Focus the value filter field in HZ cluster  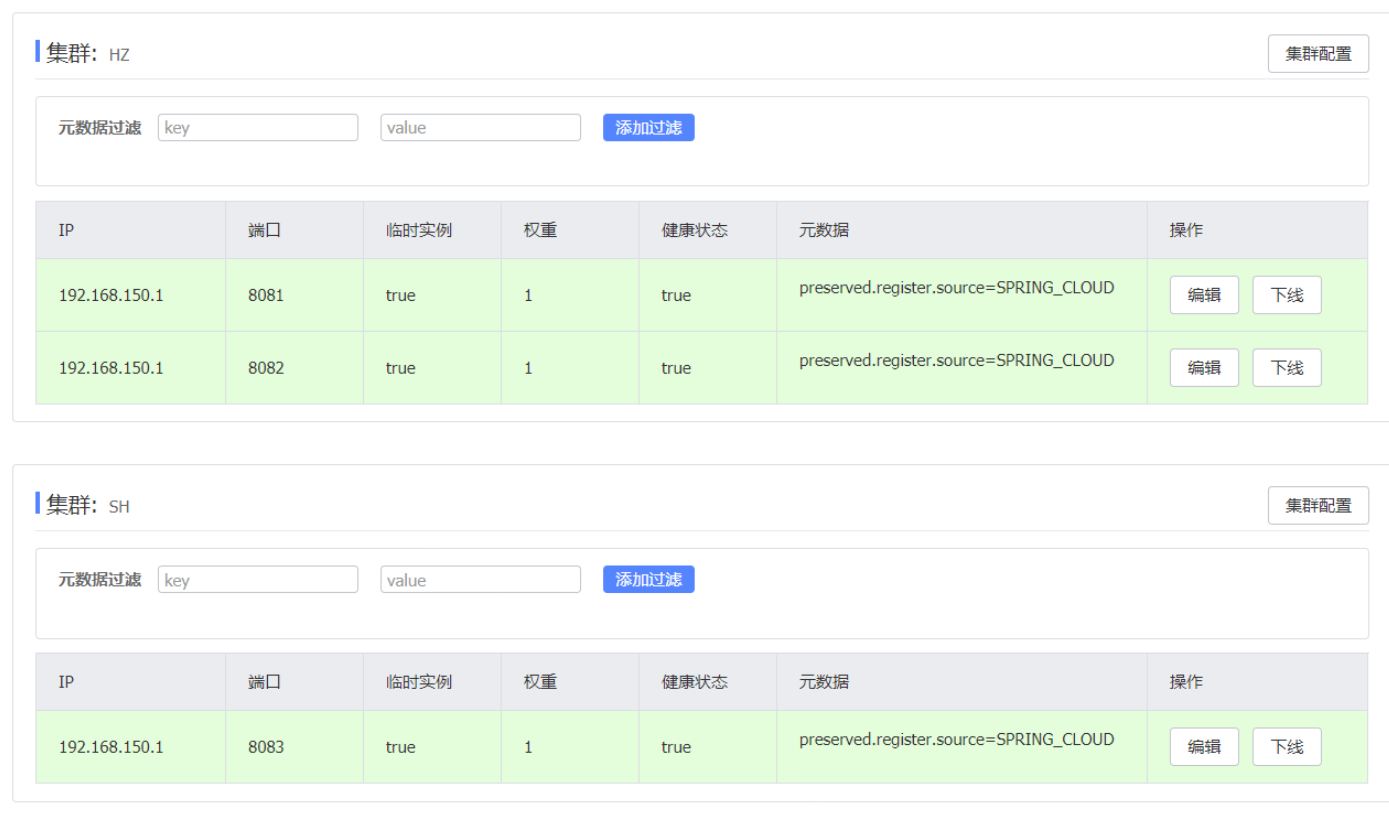click(x=480, y=128)
